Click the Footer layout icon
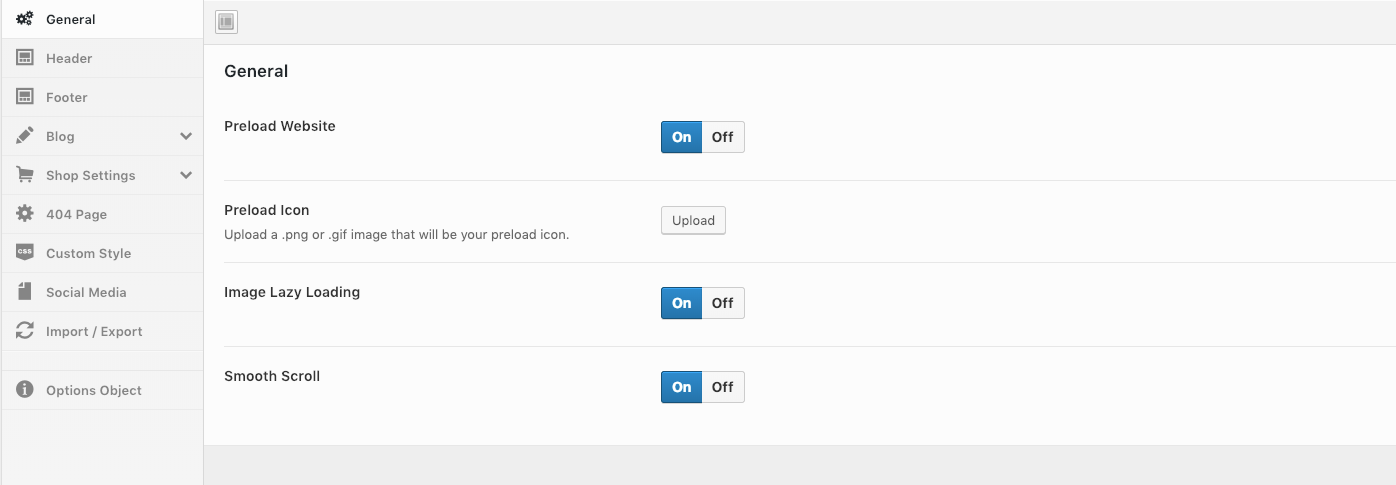The image size is (1396, 485). tap(25, 97)
